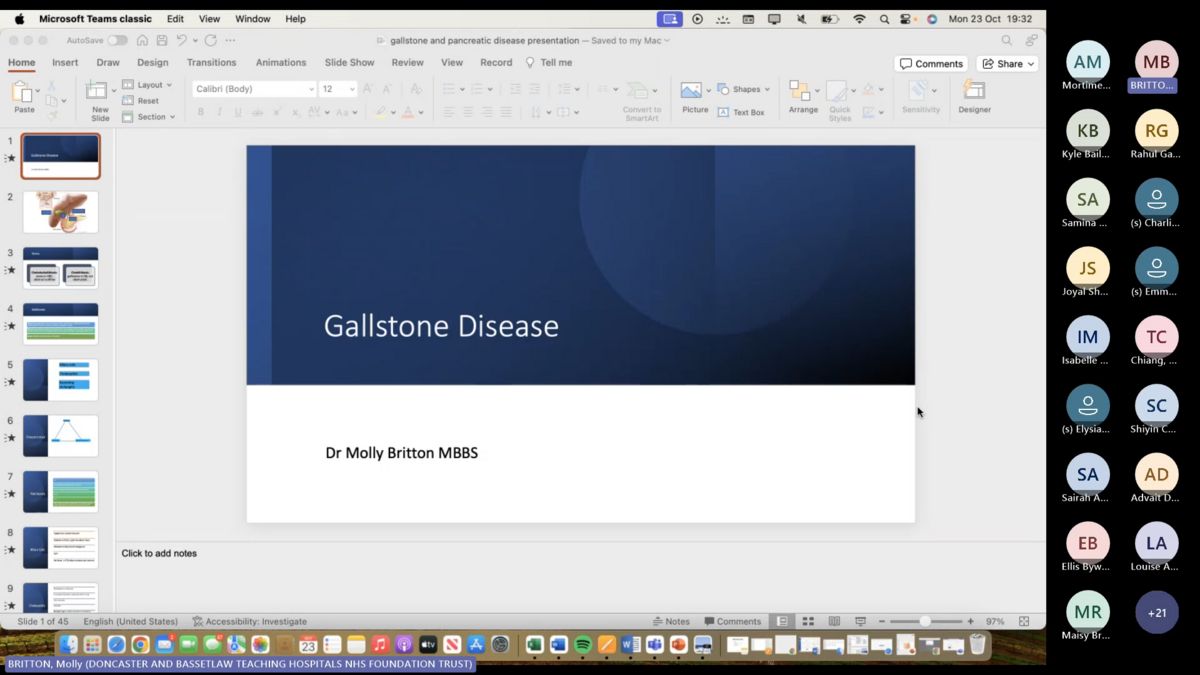Open the Edit menu in menu bar

coord(175,19)
